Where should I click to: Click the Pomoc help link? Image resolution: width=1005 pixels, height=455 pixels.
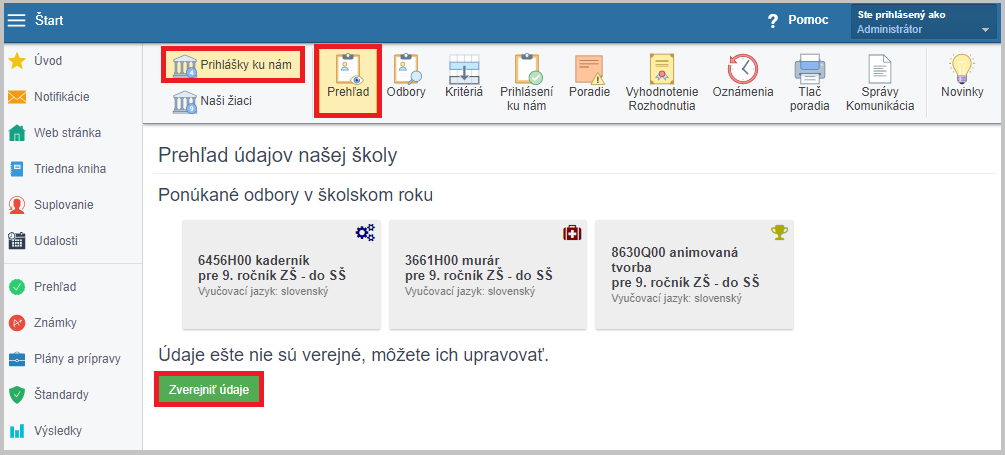808,21
